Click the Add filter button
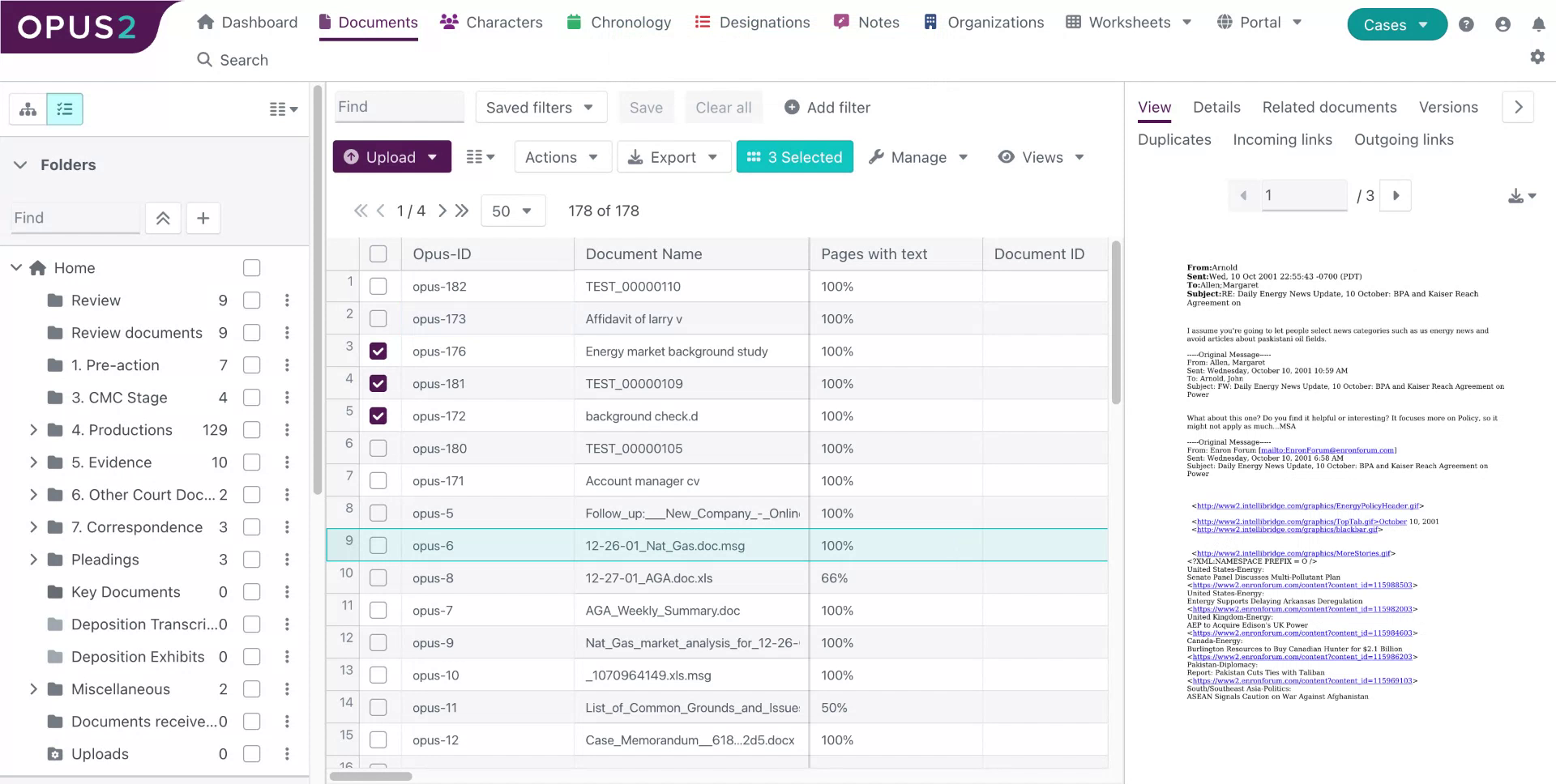The height and width of the screenshot is (784, 1556). [x=827, y=108]
